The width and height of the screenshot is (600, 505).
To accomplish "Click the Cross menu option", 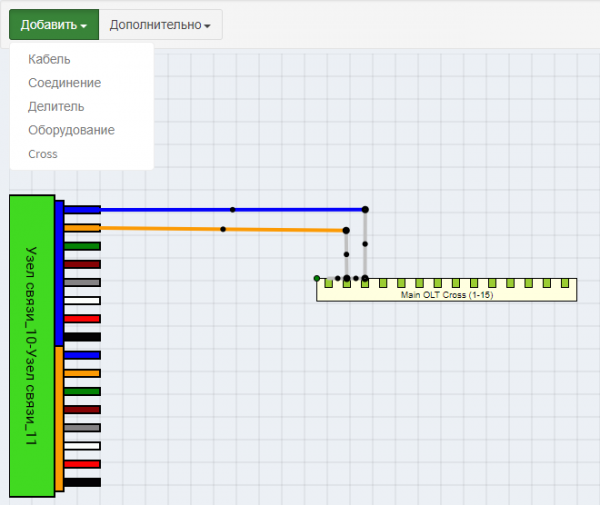I will coord(43,154).
